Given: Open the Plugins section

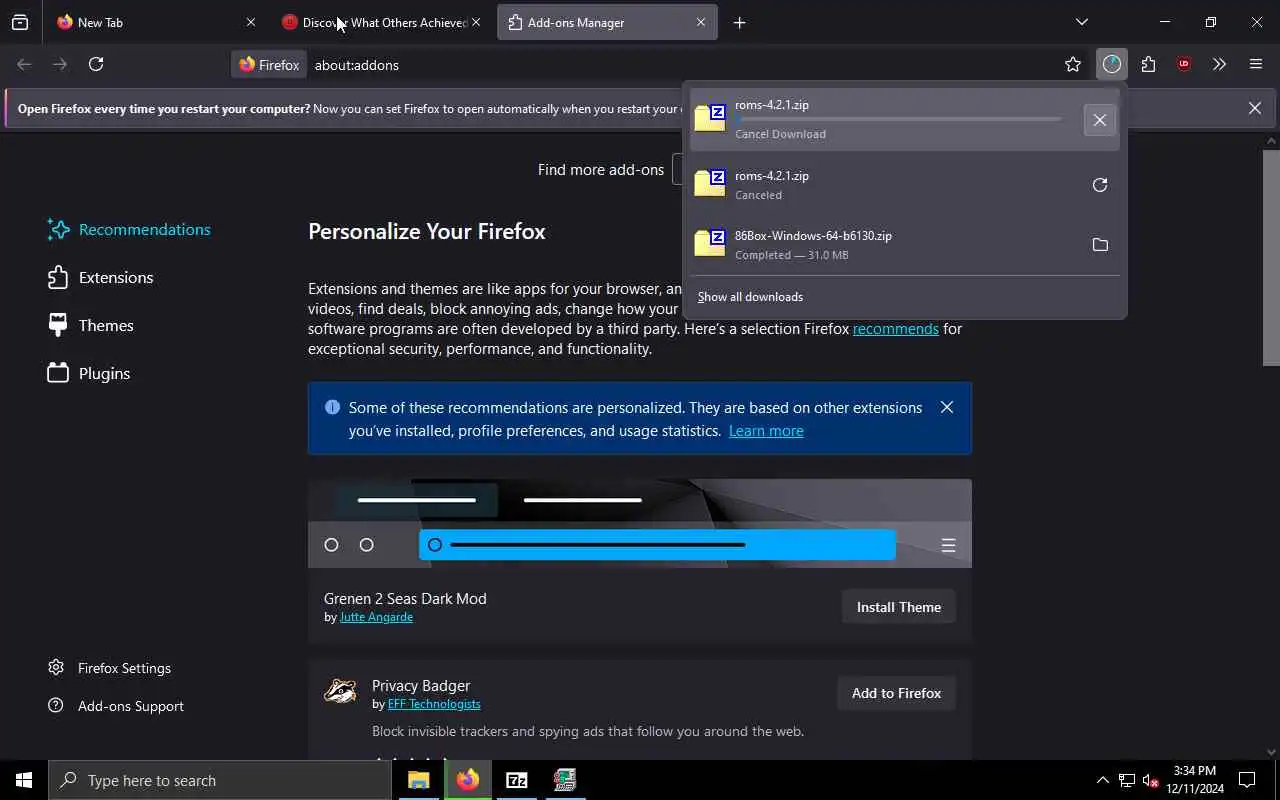Looking at the screenshot, I should point(89,374).
